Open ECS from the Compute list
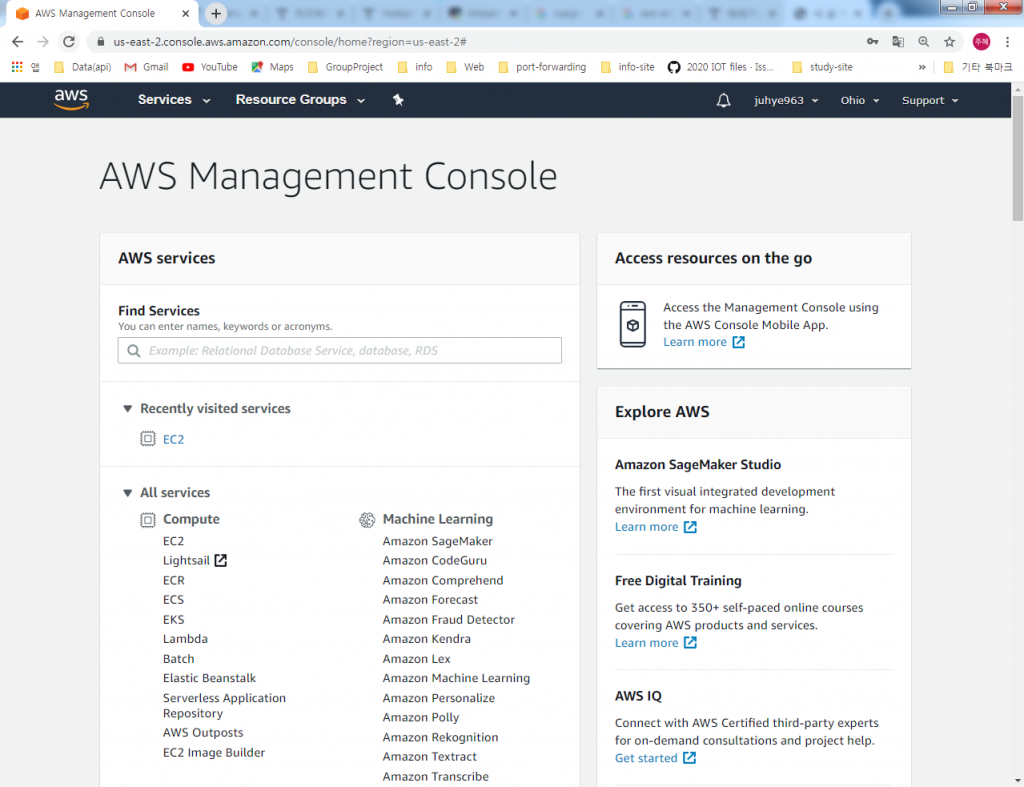This screenshot has width=1024, height=787. (x=173, y=600)
